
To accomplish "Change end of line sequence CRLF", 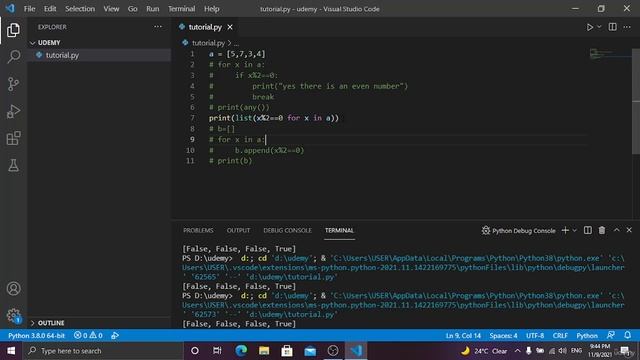I will 560,336.
